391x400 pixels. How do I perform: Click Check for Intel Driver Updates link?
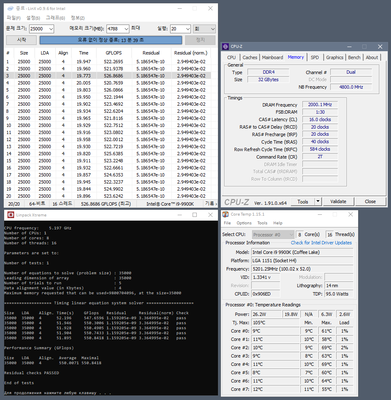(321, 243)
